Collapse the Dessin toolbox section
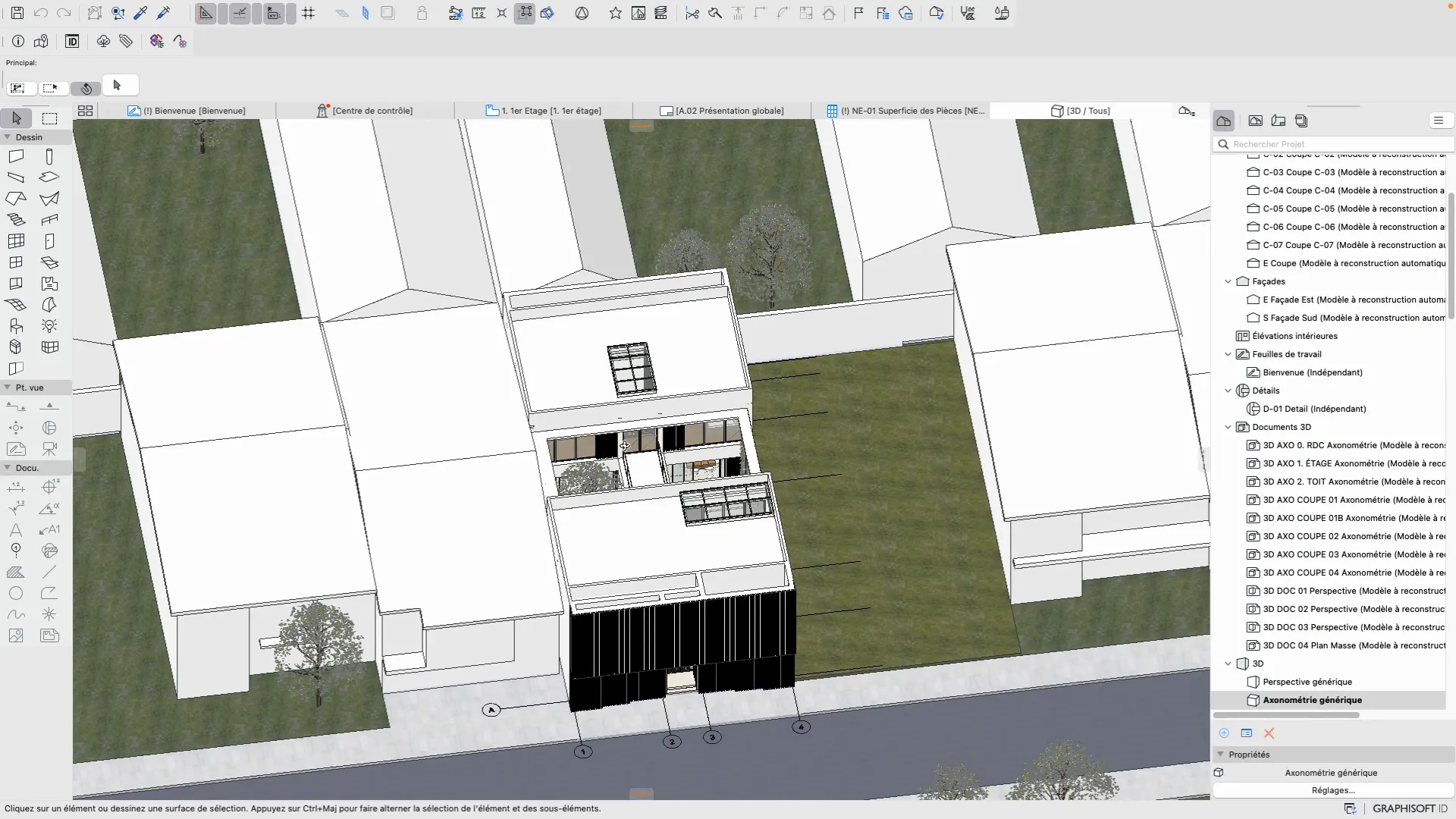 click(8, 137)
